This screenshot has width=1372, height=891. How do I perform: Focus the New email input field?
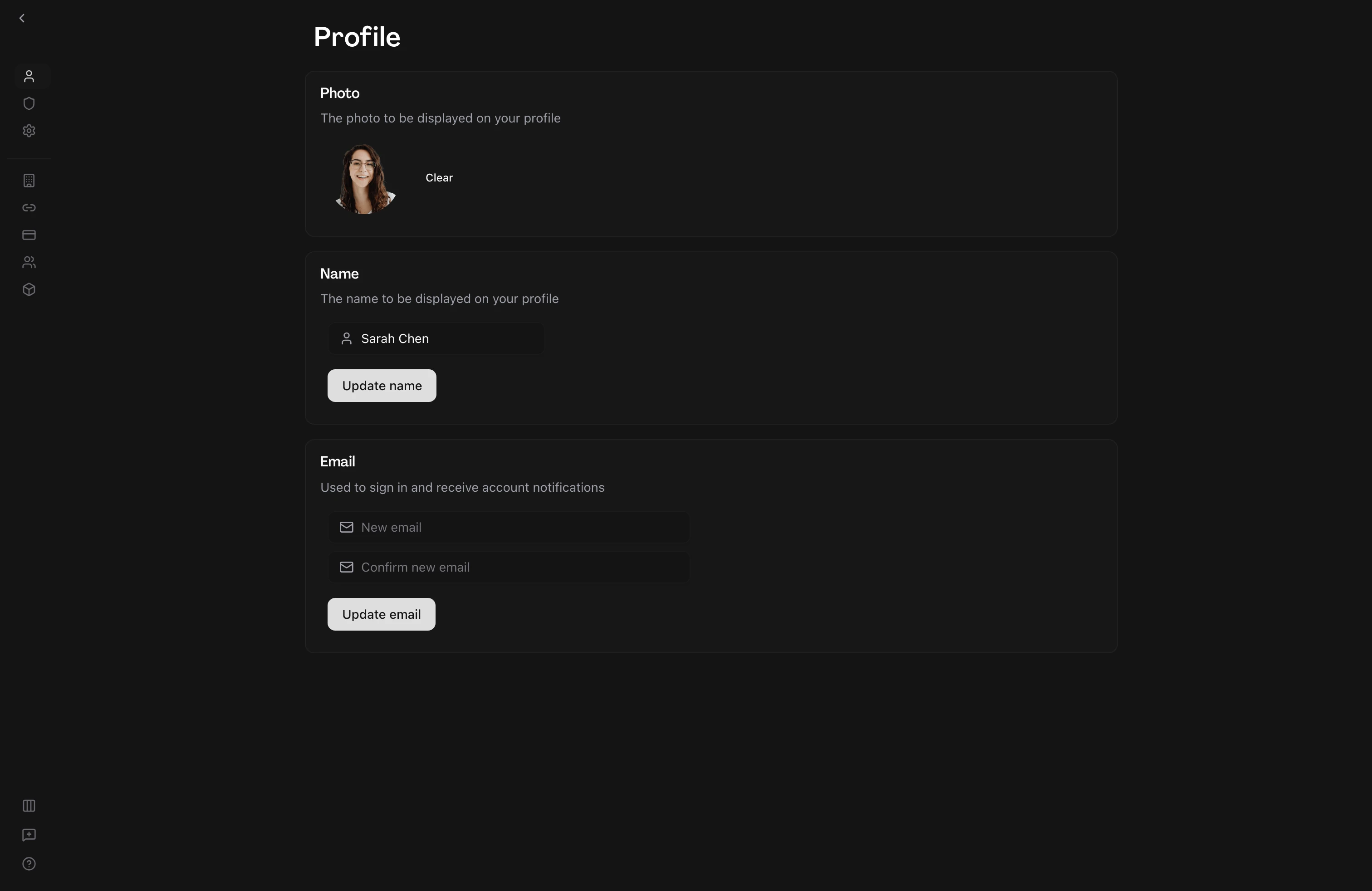509,527
